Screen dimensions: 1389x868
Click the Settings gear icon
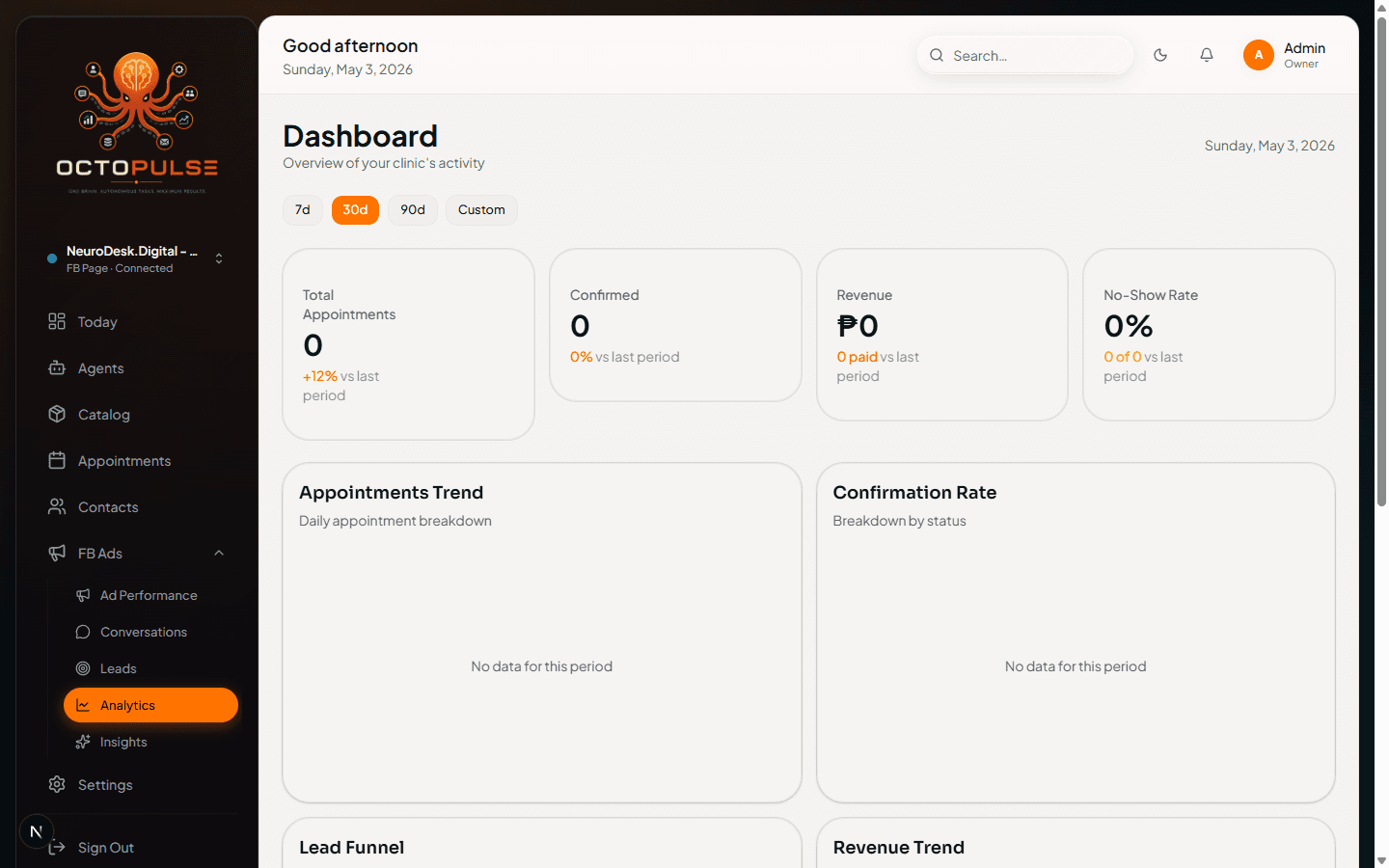(57, 784)
